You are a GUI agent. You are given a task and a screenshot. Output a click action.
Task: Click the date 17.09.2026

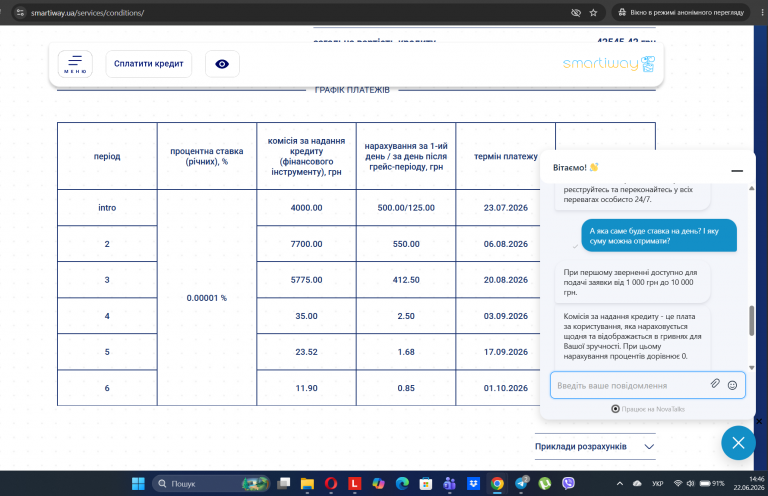tap(505, 352)
